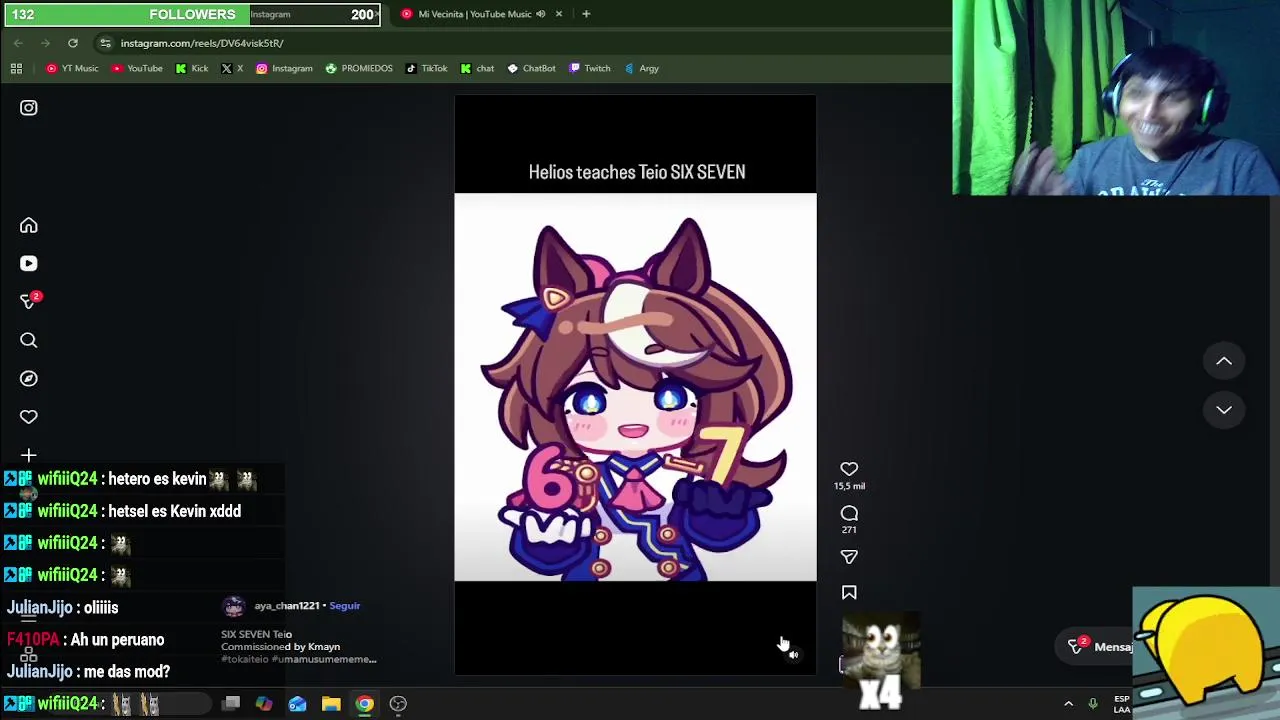This screenshot has width=1280, height=720.
Task: Pause the Helios teaches Teio reel video
Action: (x=635, y=386)
